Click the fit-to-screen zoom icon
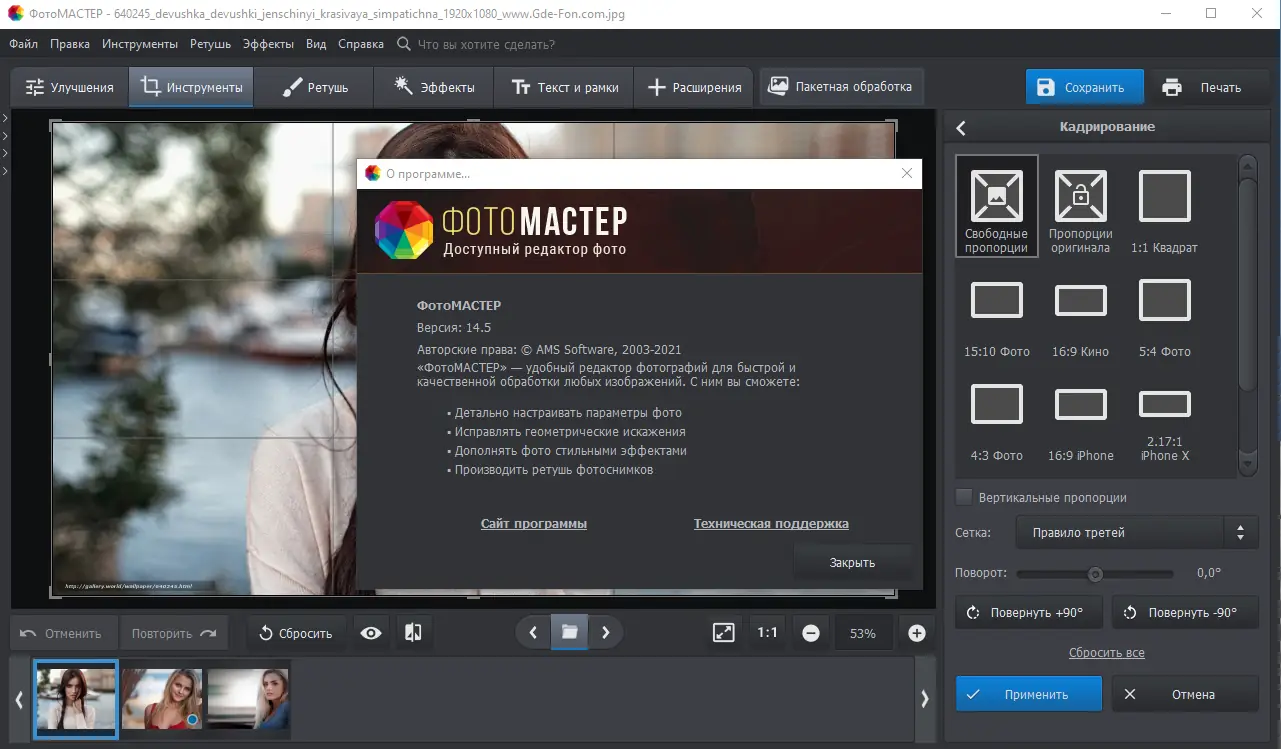Screen dimensions: 1281x749 [x=723, y=633]
